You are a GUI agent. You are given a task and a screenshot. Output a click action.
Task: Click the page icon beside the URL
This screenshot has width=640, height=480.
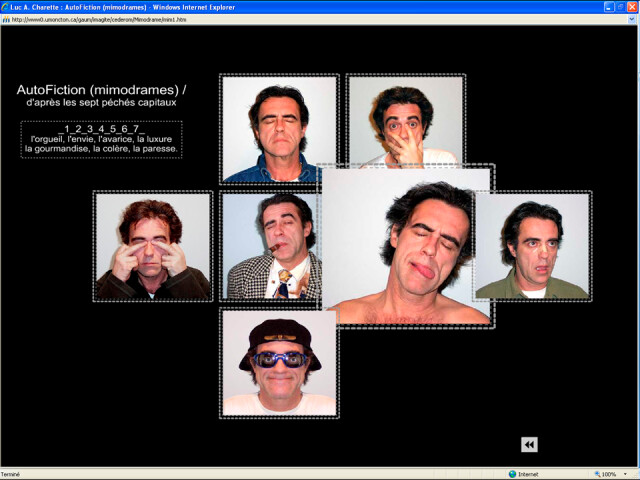coord(6,18)
